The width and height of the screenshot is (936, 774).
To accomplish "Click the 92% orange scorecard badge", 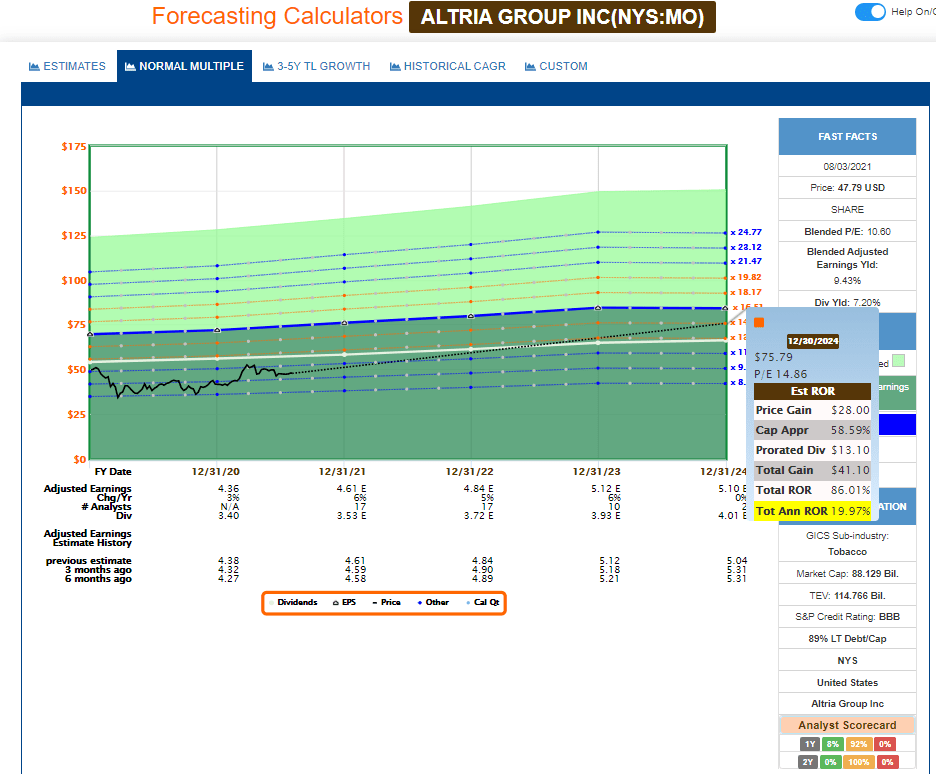I will 858,744.
